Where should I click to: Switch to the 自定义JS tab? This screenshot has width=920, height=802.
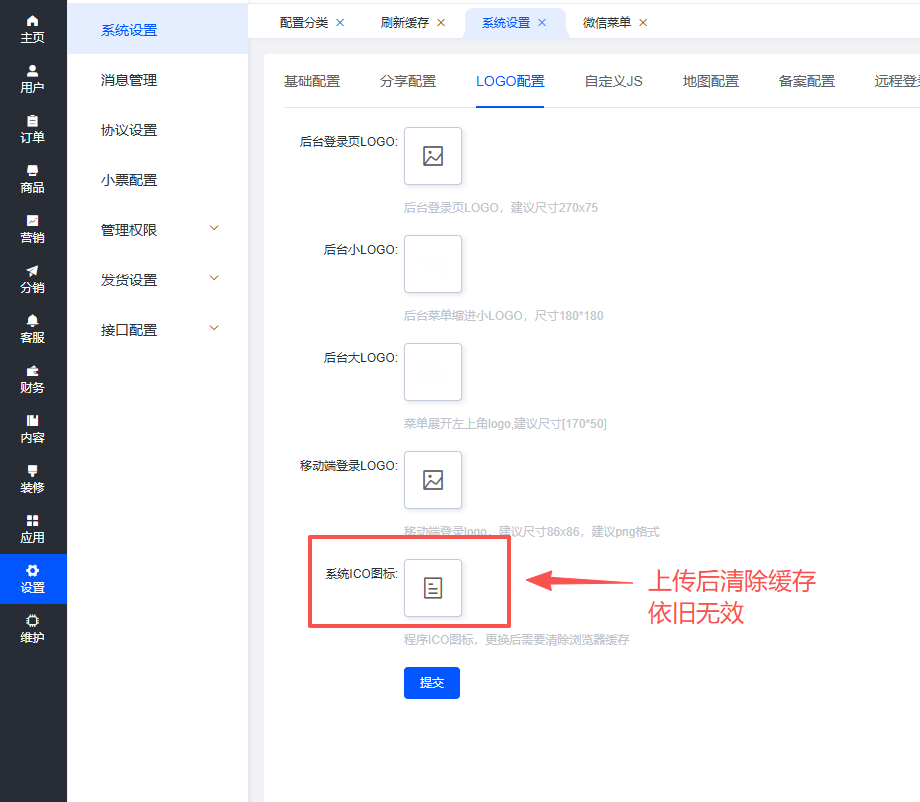pyautogui.click(x=613, y=82)
